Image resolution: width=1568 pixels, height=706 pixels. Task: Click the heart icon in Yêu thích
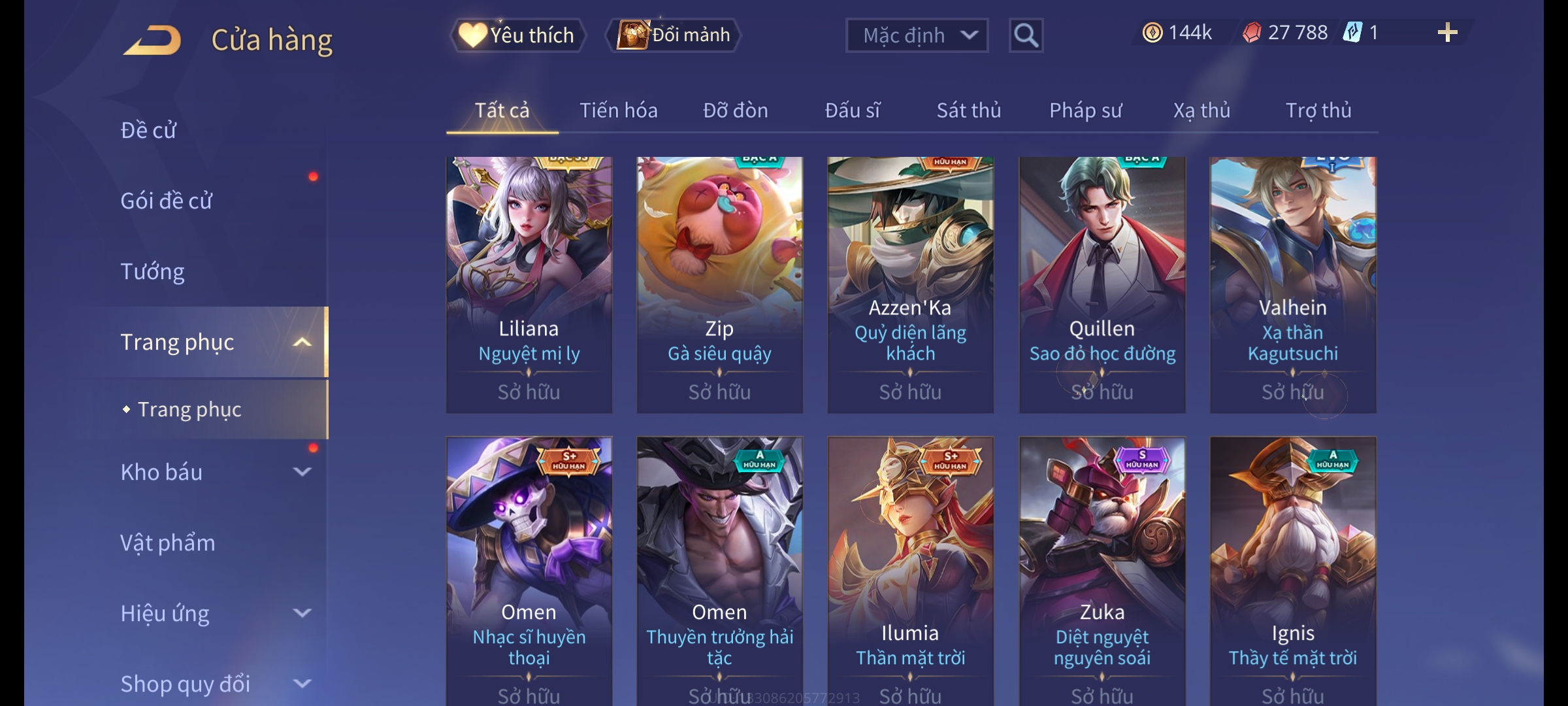pos(472,35)
